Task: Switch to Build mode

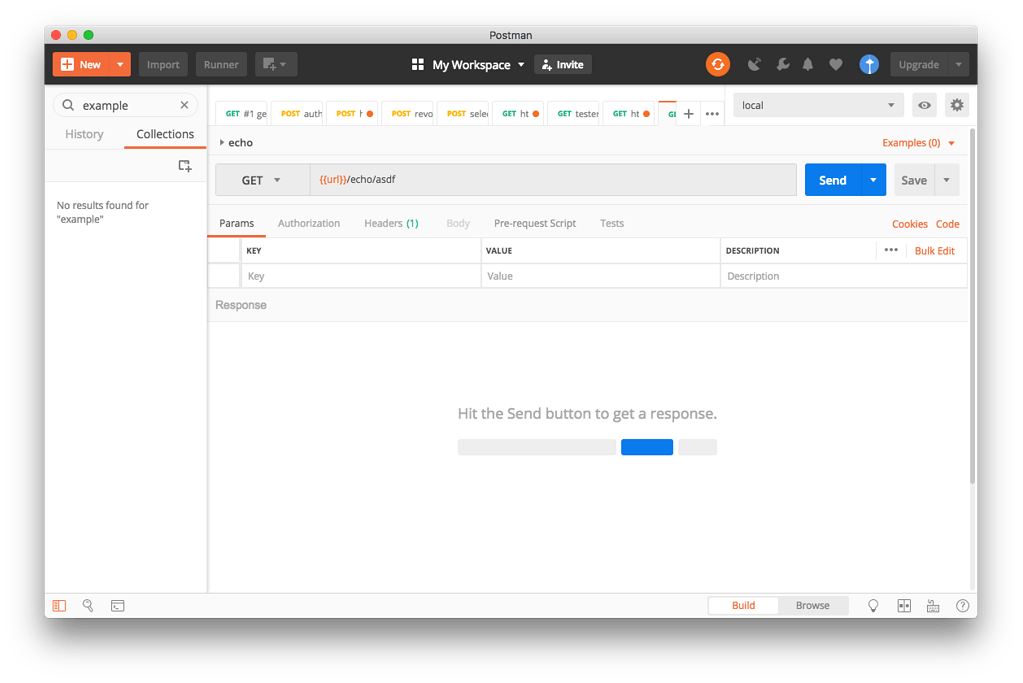Action: [x=743, y=605]
